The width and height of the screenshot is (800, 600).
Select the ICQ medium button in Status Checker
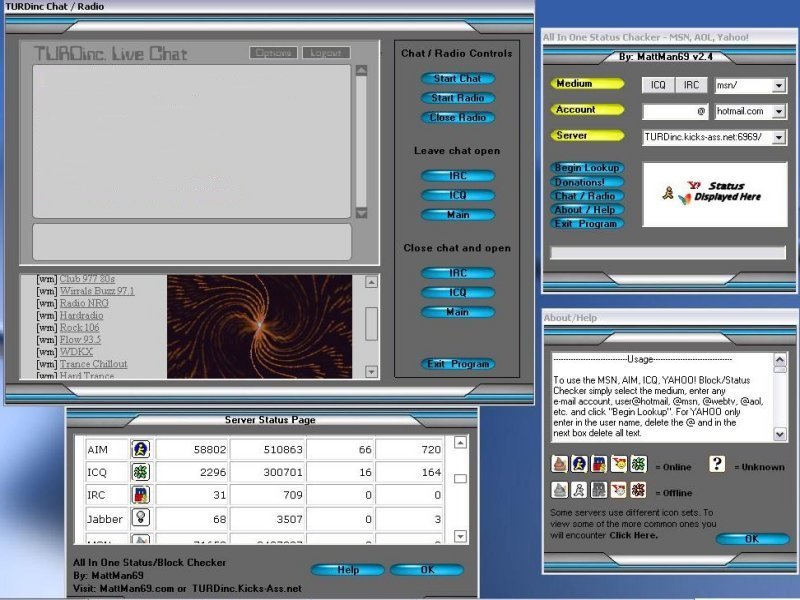click(658, 85)
